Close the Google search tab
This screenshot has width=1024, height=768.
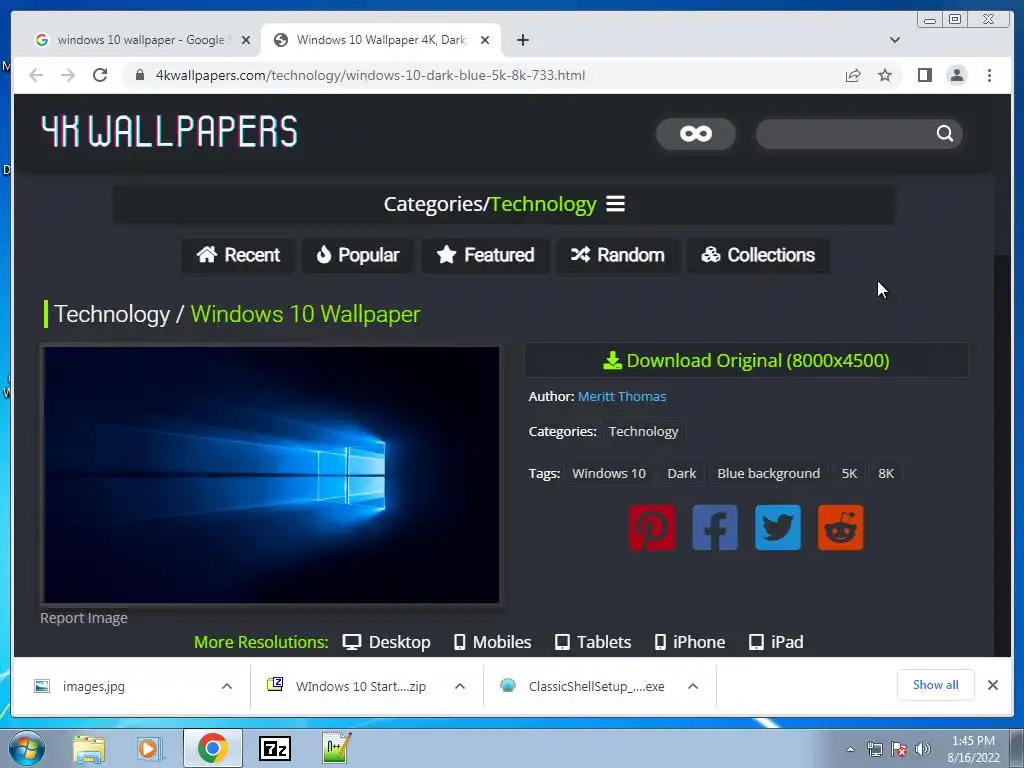coord(246,40)
